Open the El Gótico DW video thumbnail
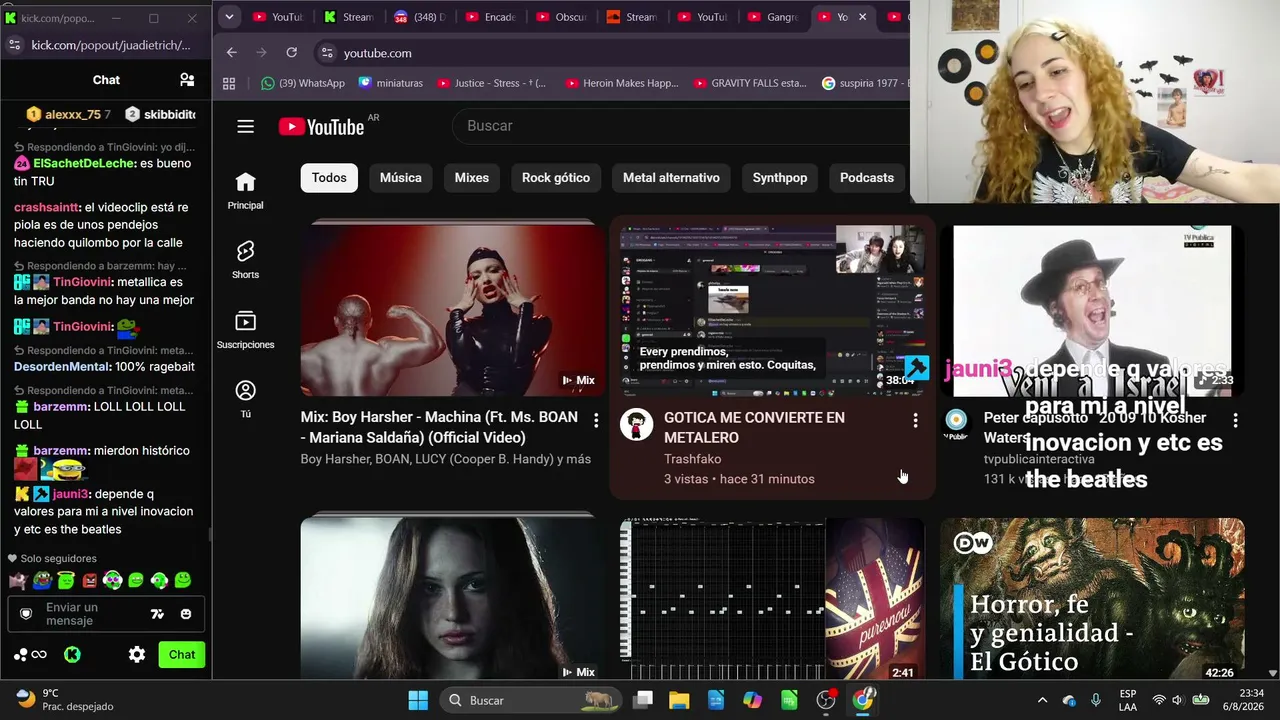Screen dimensions: 1280x720 pyautogui.click(x=1093, y=598)
